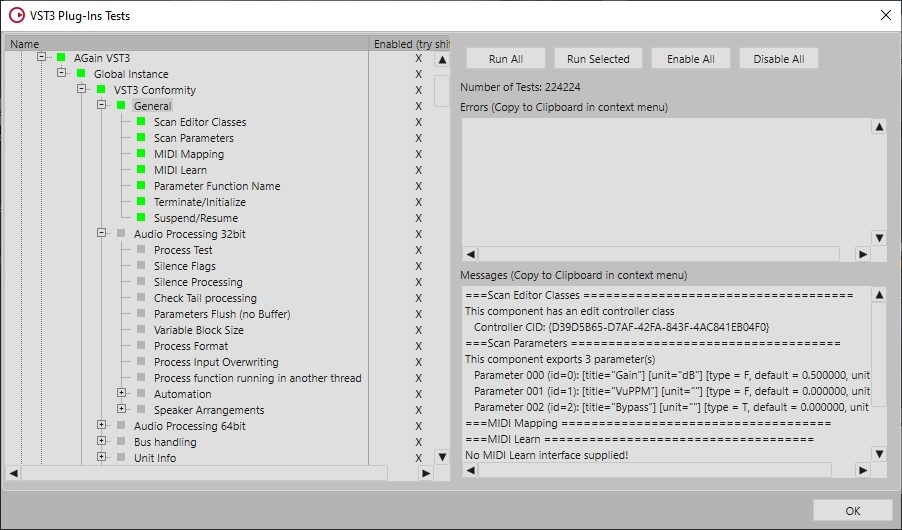Click the green status square beside General
This screenshot has height=530, width=902.
click(x=121, y=105)
